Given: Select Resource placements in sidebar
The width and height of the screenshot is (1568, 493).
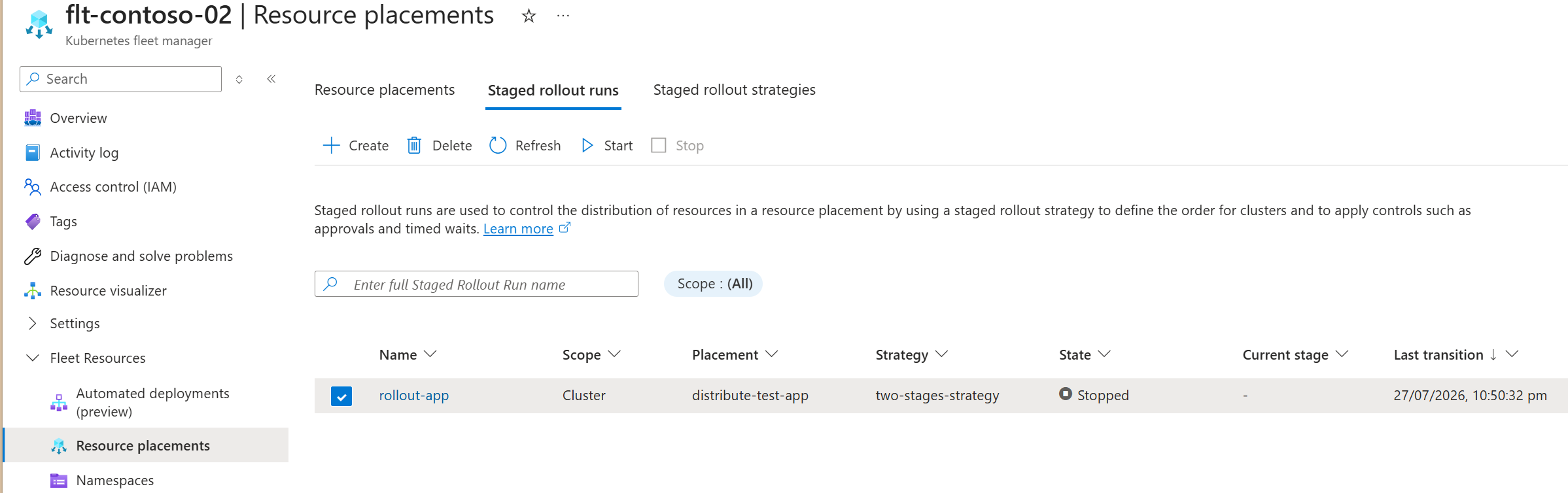Looking at the screenshot, I should click(x=143, y=445).
